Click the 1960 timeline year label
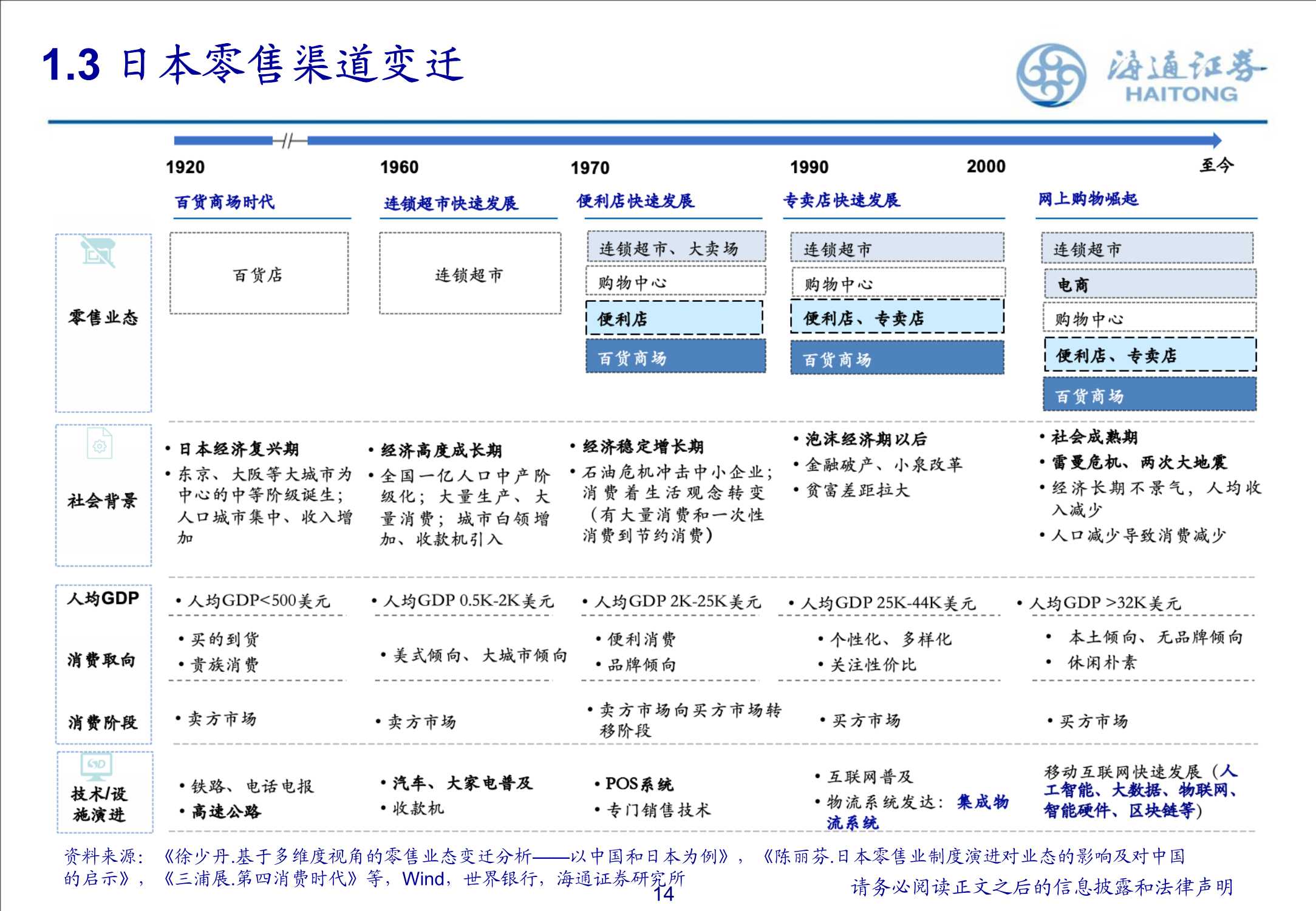The height and width of the screenshot is (911, 1316). point(399,167)
